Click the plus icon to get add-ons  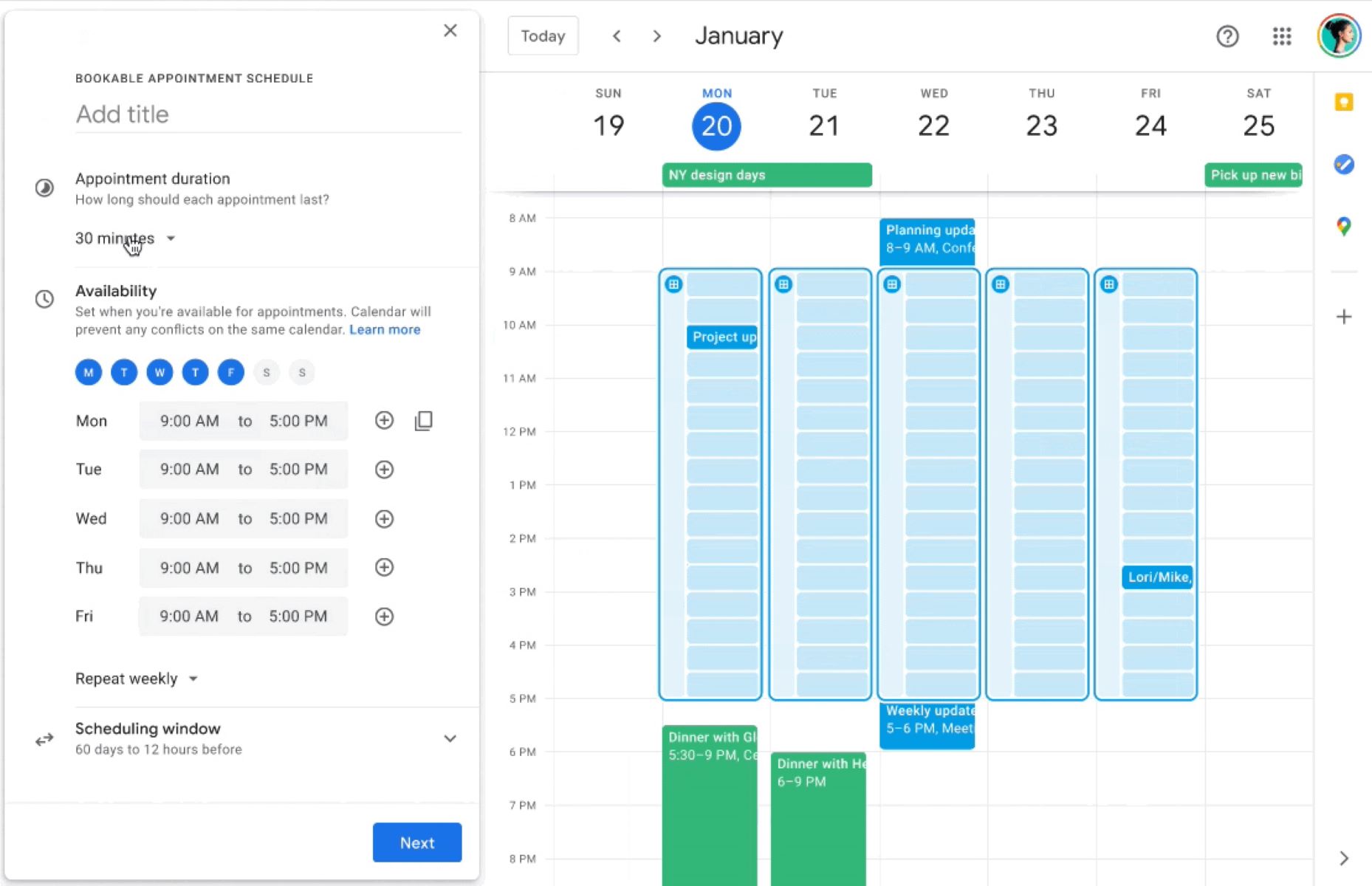tap(1343, 317)
